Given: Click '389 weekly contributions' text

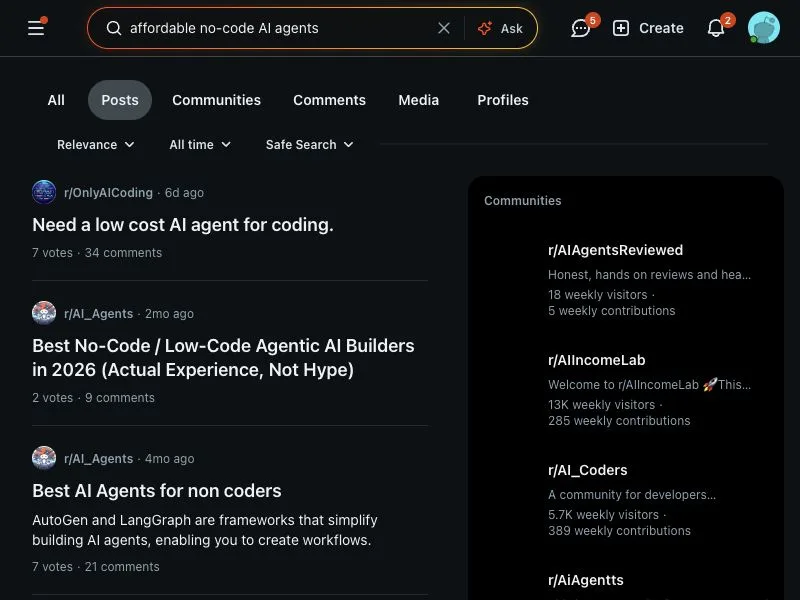Looking at the screenshot, I should click(x=619, y=531).
